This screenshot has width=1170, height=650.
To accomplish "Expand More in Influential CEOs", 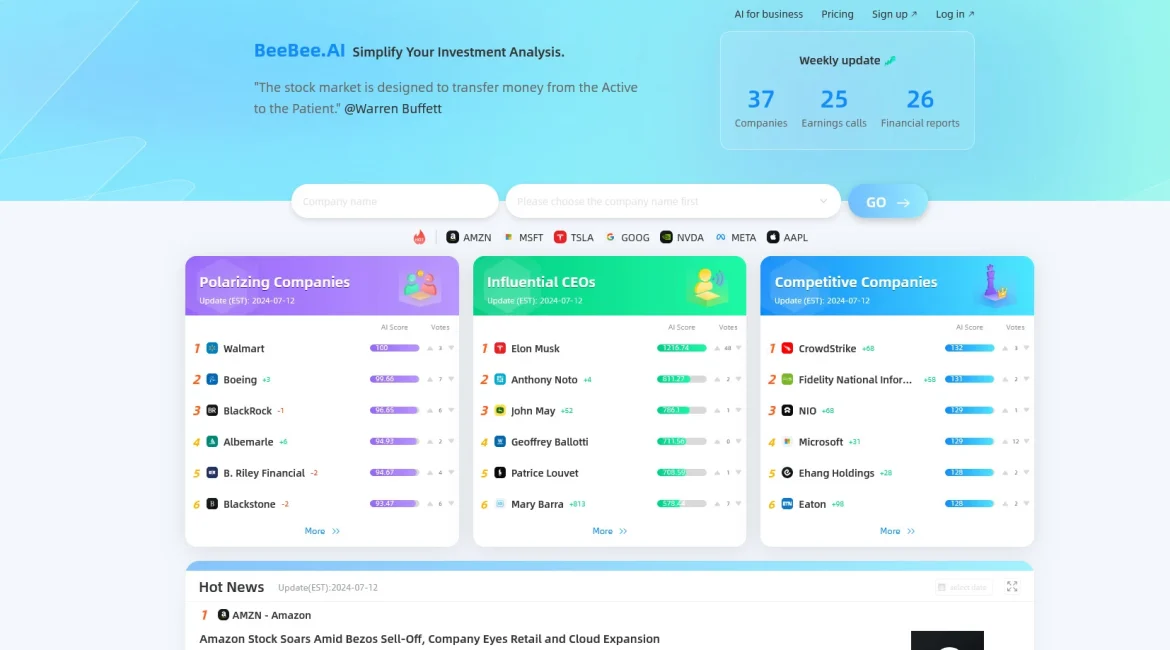I will click(x=610, y=531).
